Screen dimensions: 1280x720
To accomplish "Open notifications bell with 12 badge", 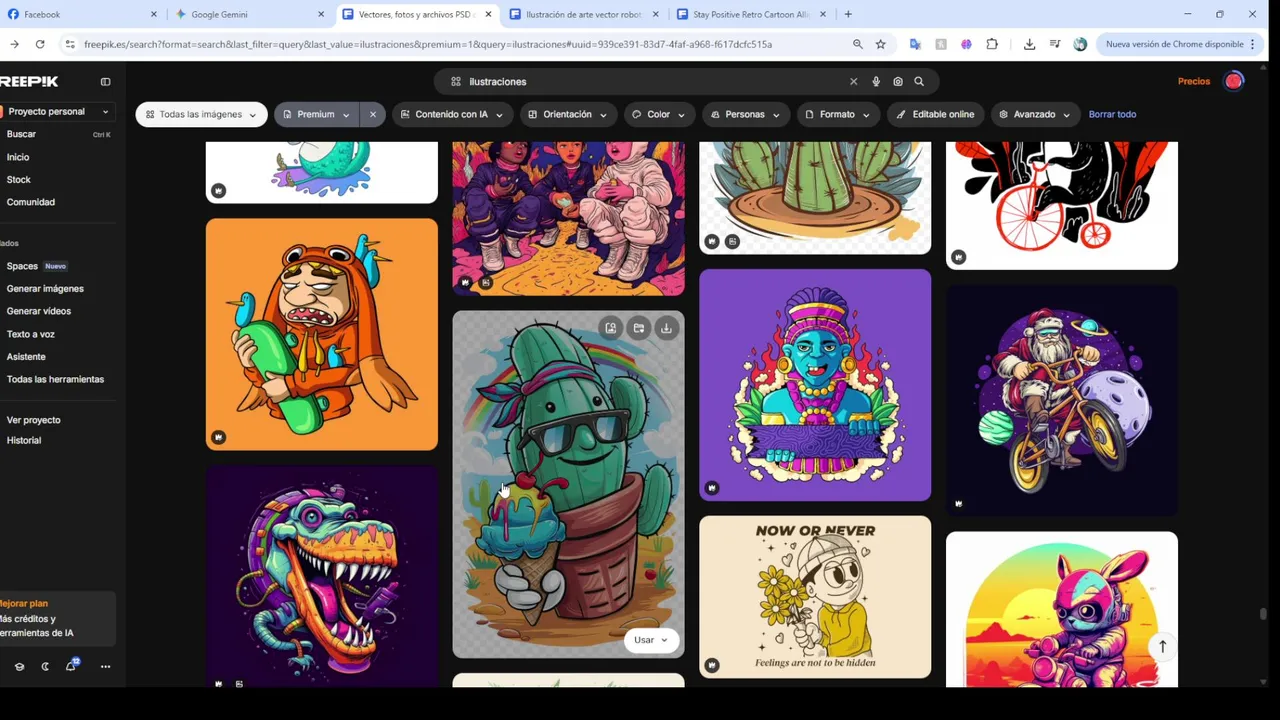I will click(71, 666).
